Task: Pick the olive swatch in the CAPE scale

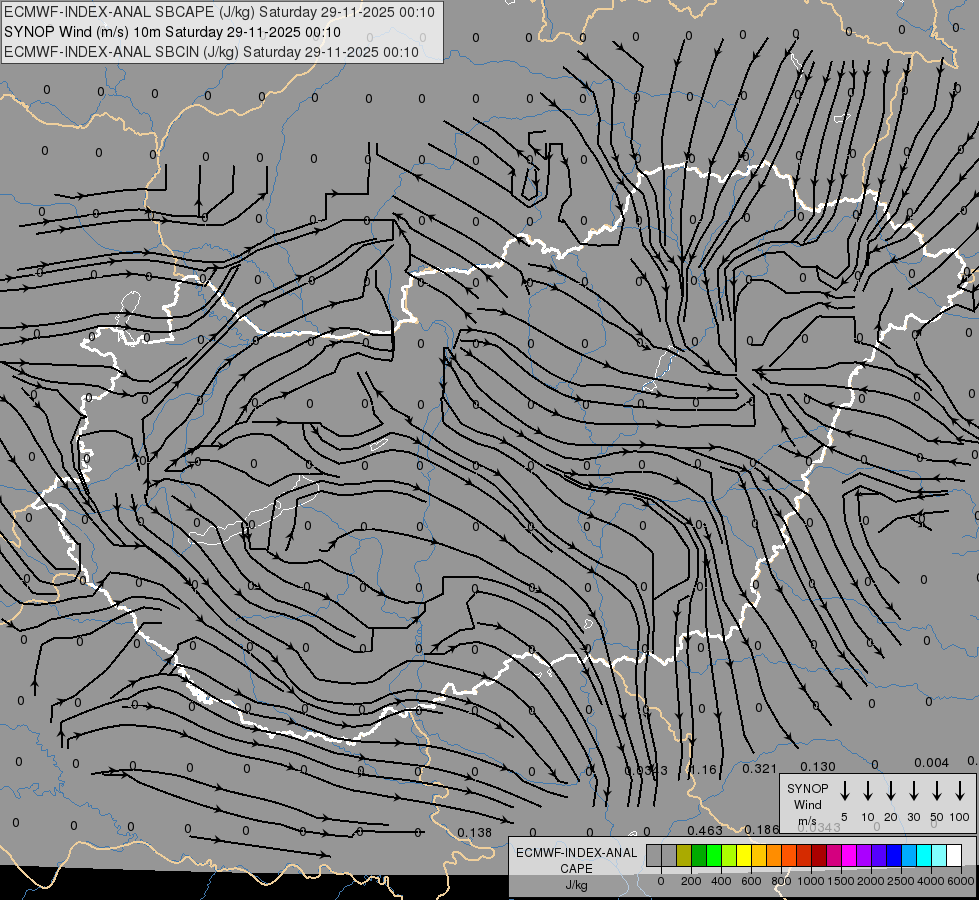Action: point(684,855)
